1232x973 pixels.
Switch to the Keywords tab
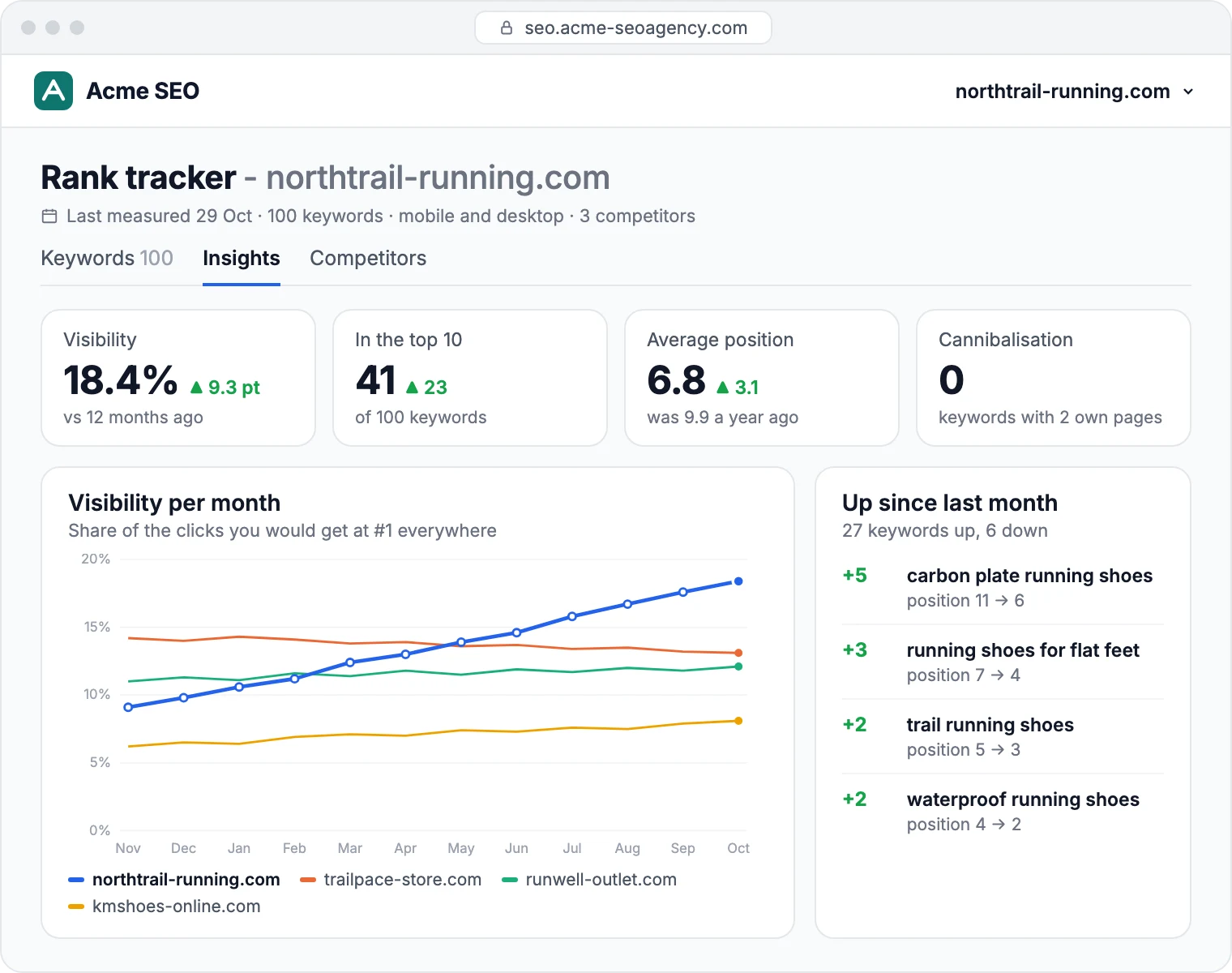pos(107,259)
